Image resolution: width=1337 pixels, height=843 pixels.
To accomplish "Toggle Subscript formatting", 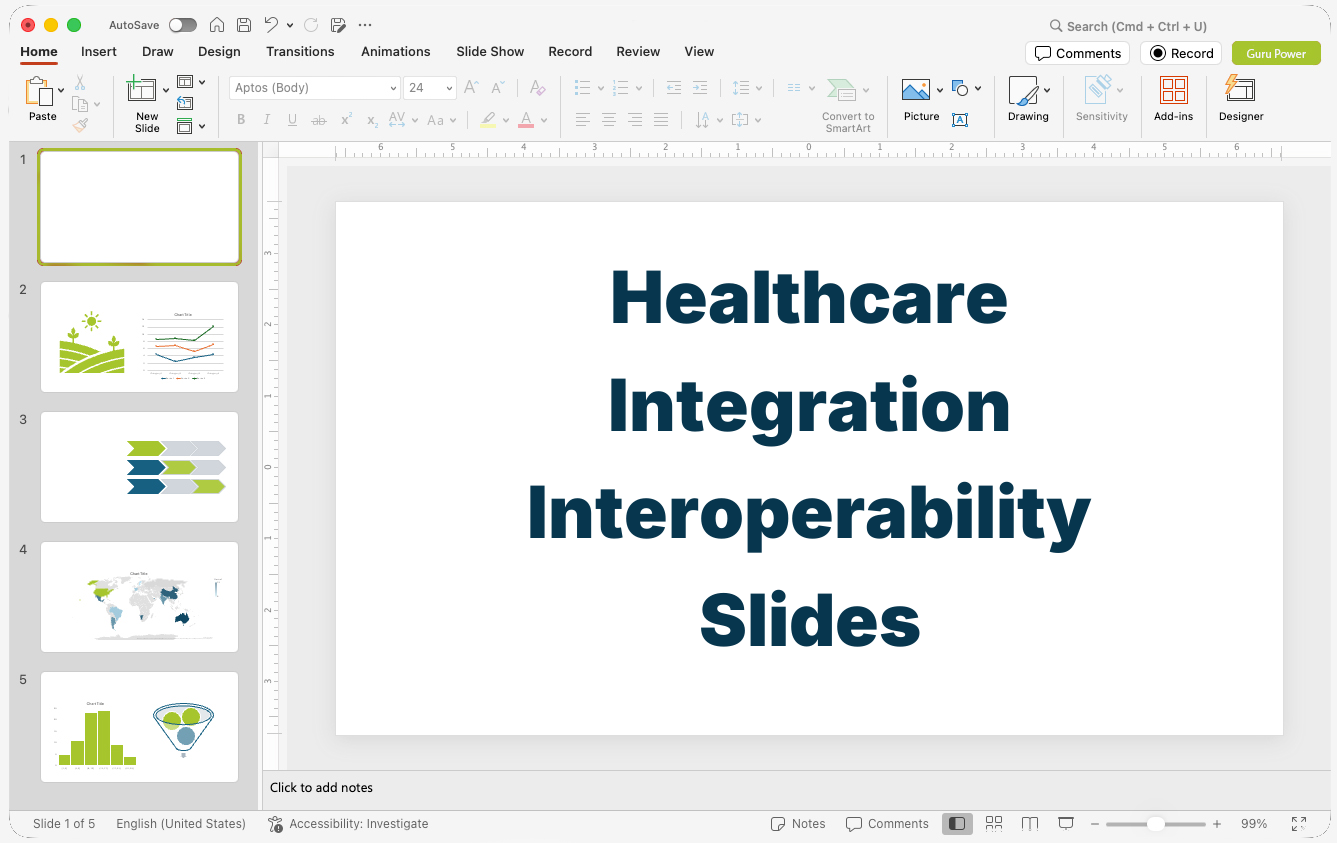I will point(372,120).
